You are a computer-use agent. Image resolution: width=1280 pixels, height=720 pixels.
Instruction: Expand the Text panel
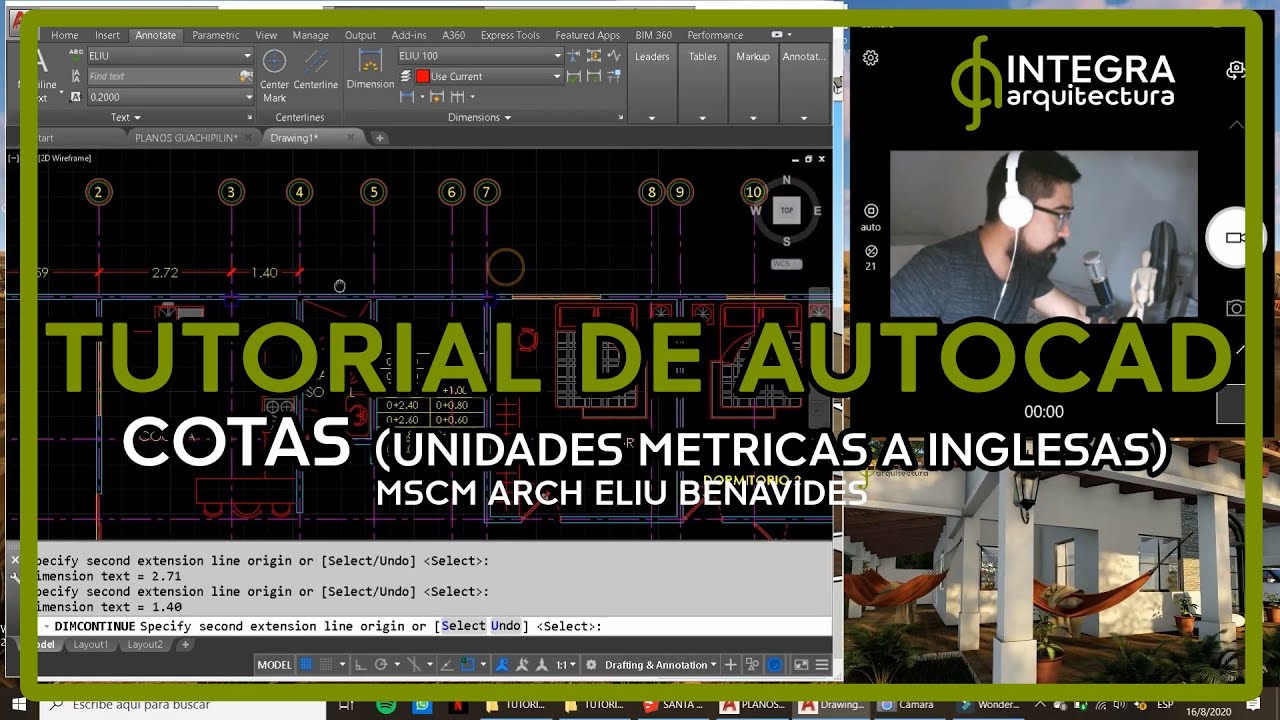pyautogui.click(x=125, y=117)
